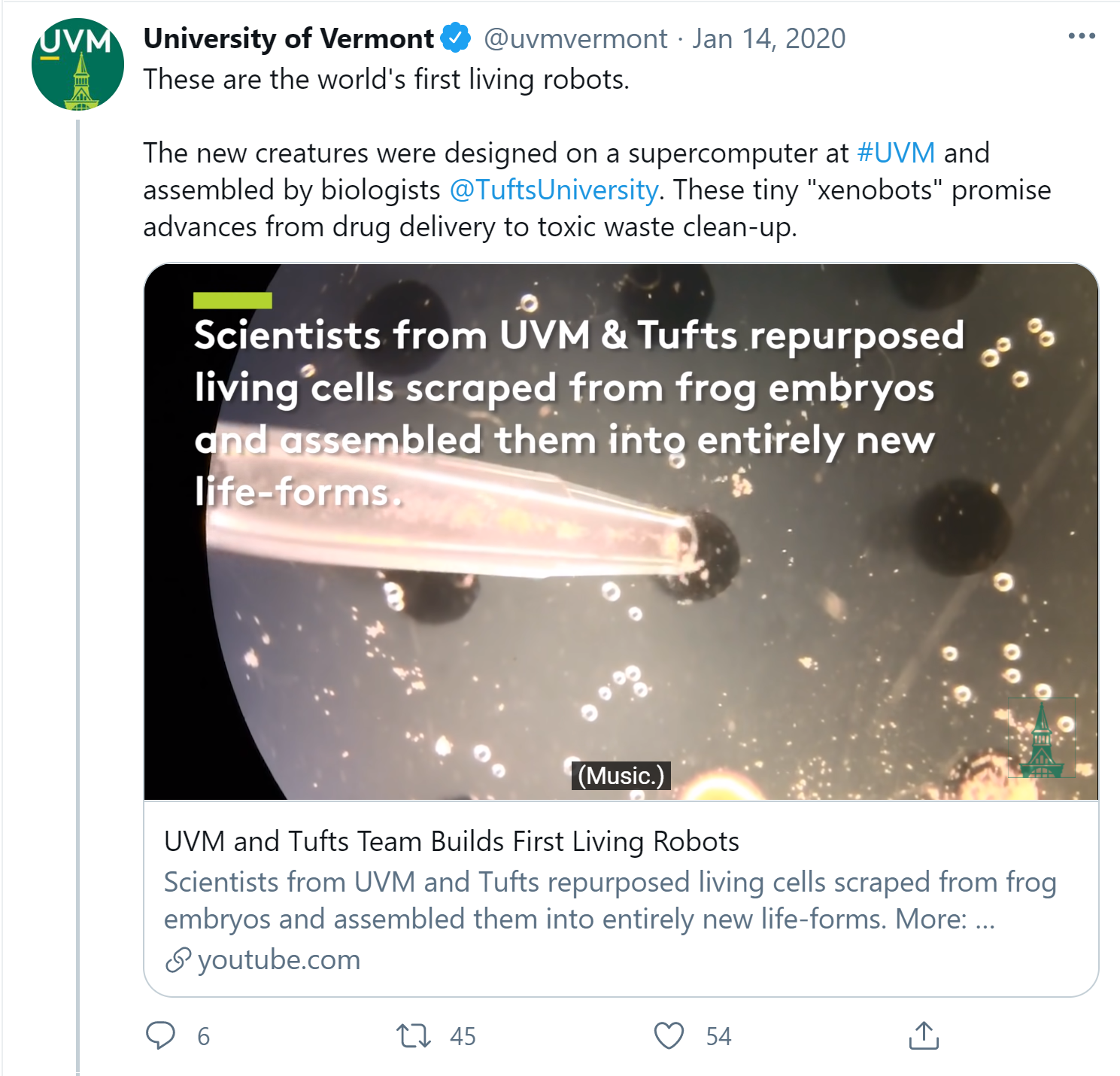Click the share upload icon

tap(924, 1035)
